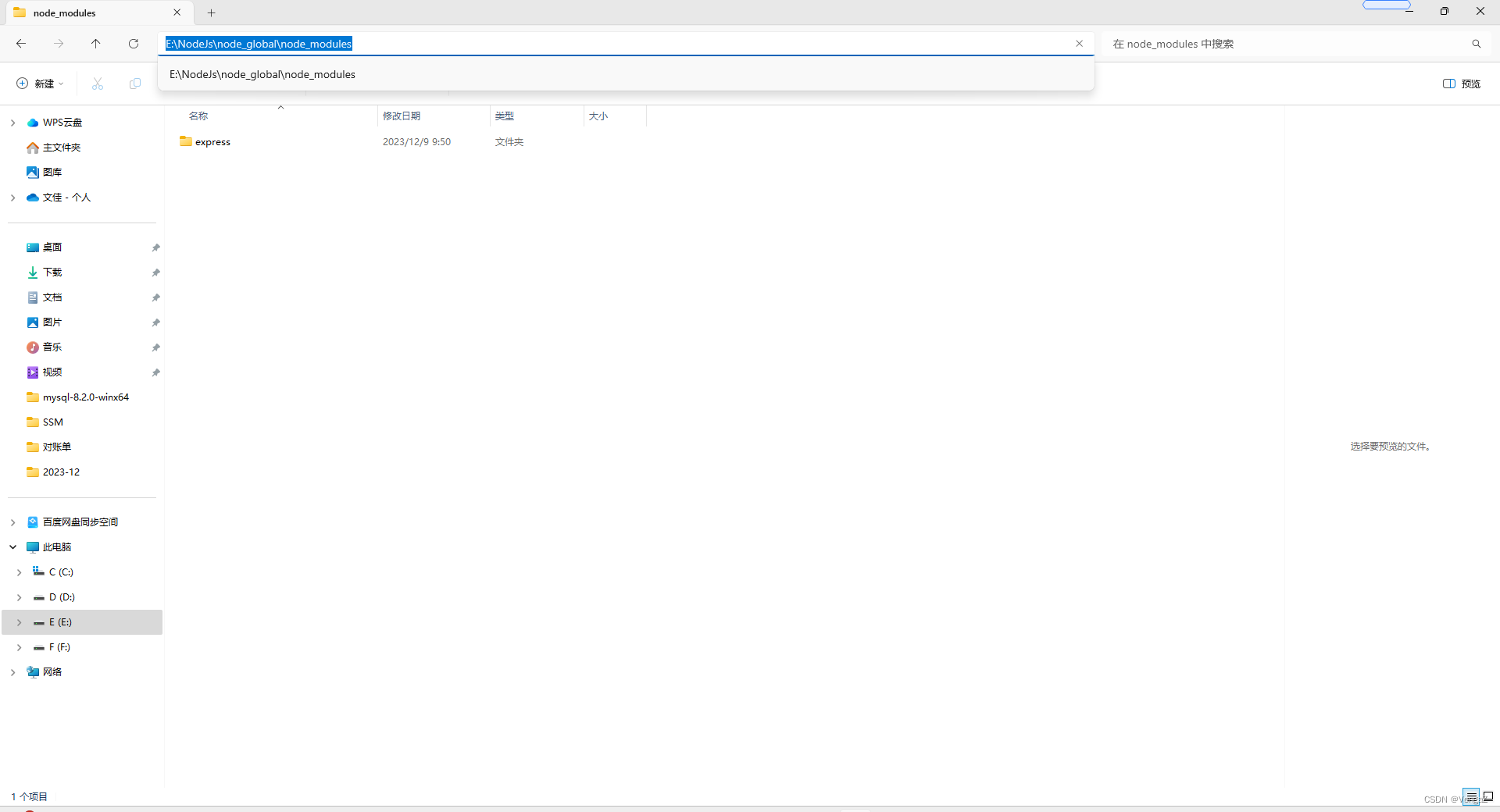Viewport: 1500px width, 812px height.
Task: Open 视频 videos quick access
Action: click(52, 372)
